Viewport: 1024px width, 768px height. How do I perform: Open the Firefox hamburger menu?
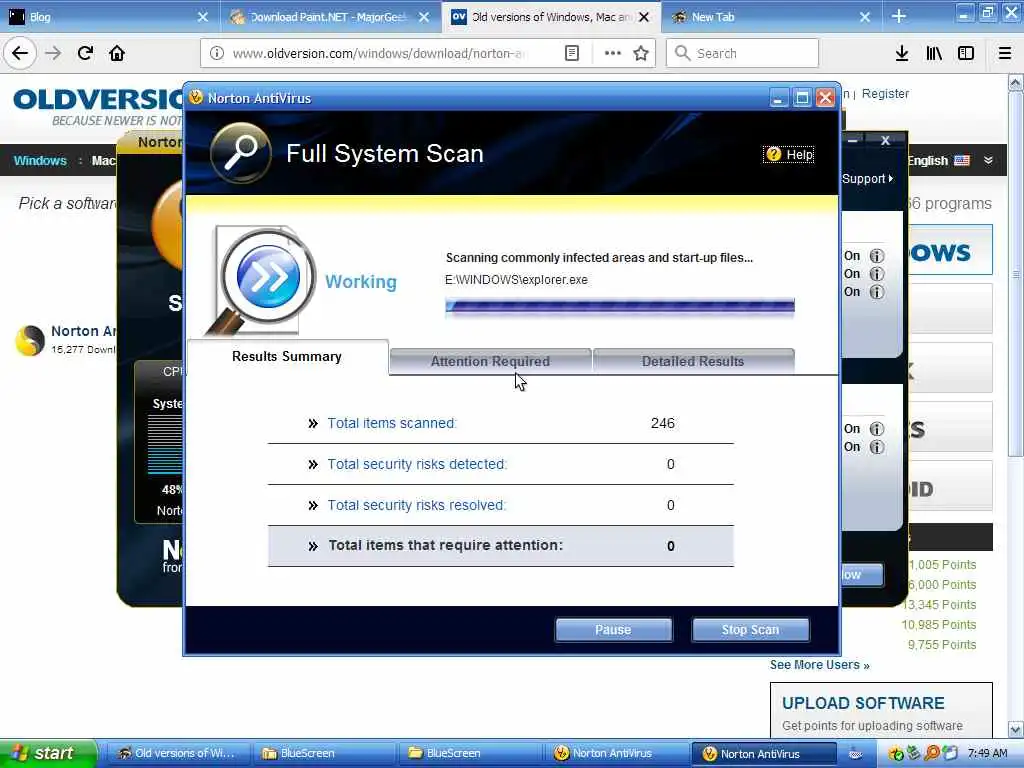click(x=1005, y=53)
